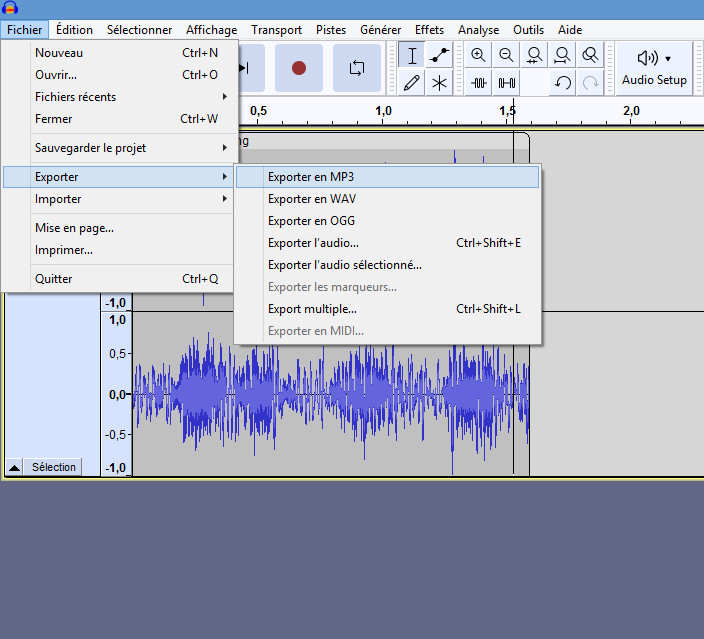Select the Envelope tool

click(x=439, y=56)
